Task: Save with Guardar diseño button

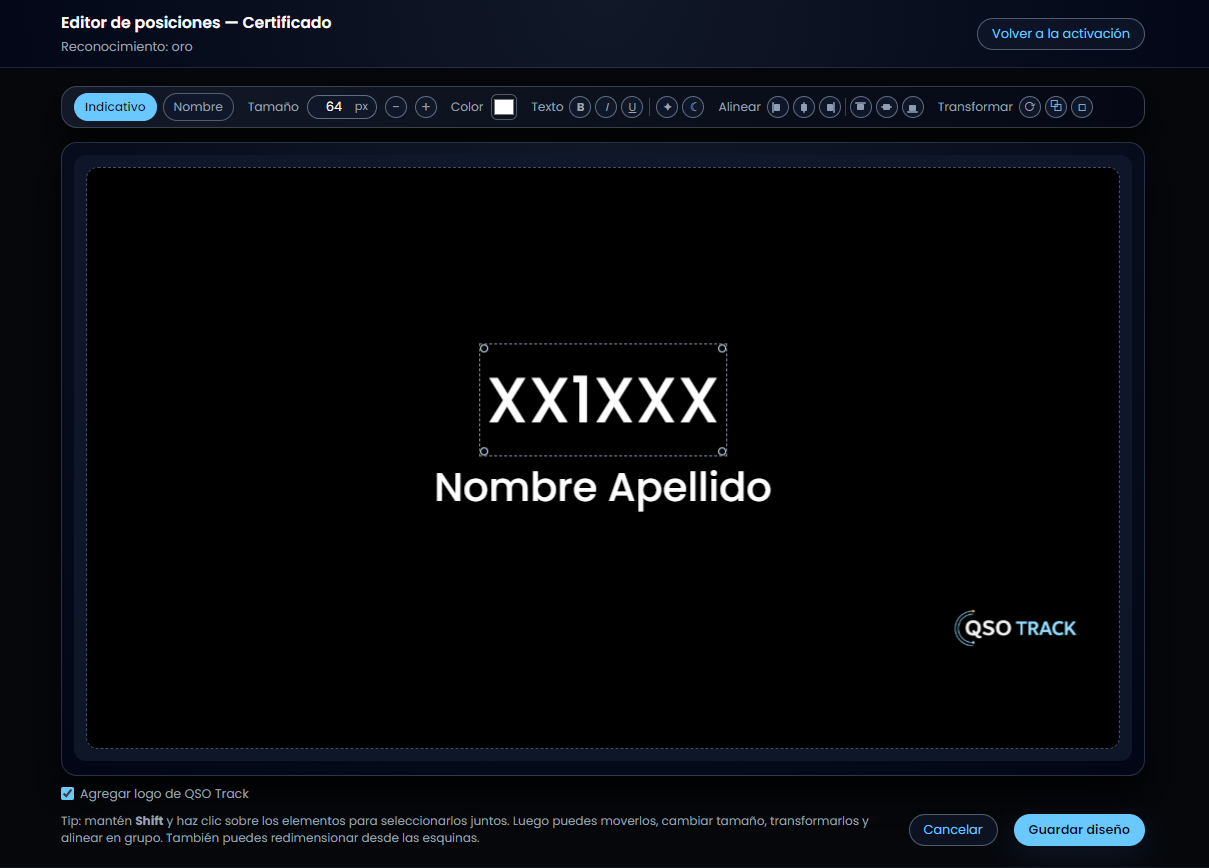Action: [x=1079, y=830]
